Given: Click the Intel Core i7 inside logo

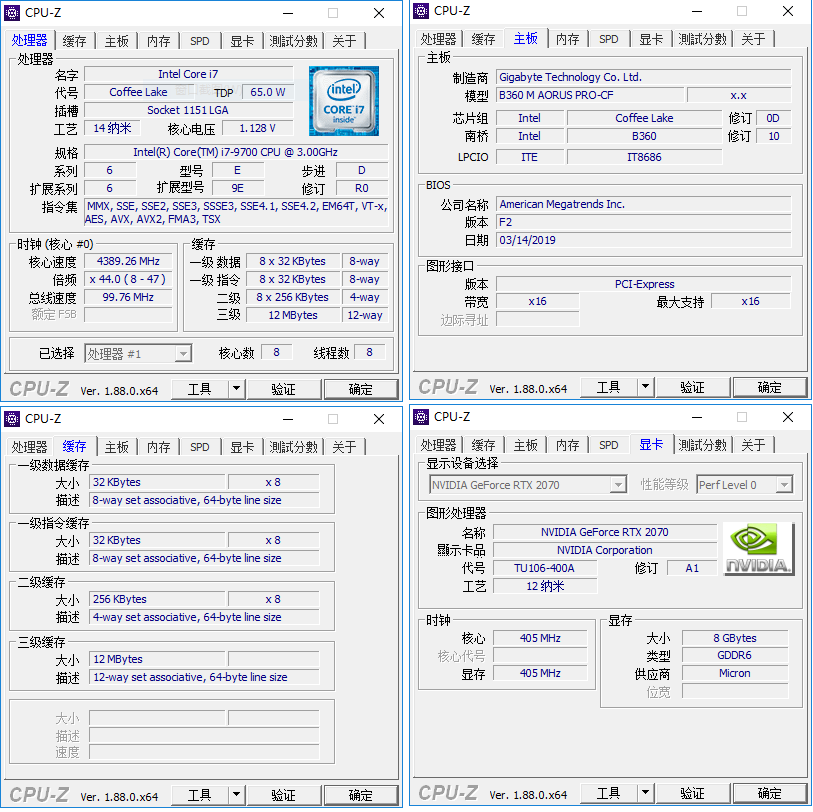Looking at the screenshot, I should pos(344,101).
